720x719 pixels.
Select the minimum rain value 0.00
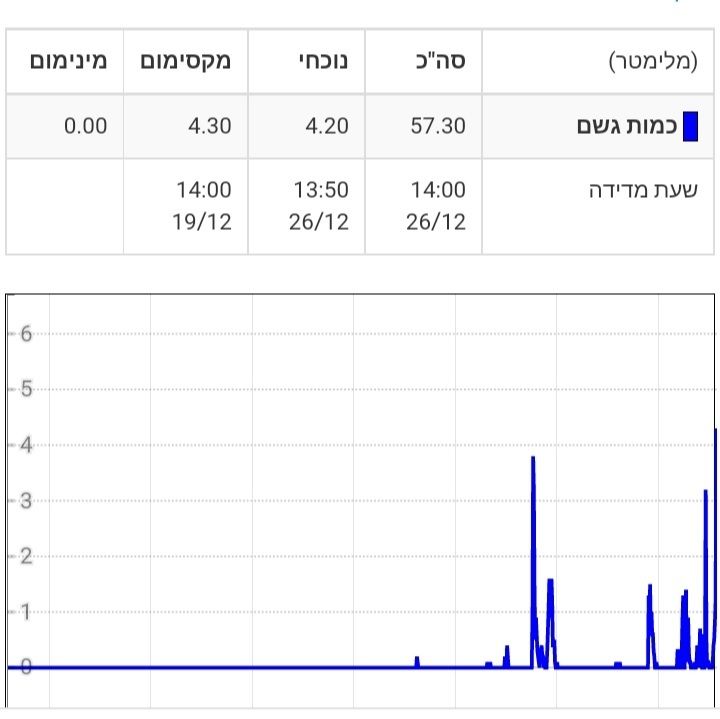85,127
